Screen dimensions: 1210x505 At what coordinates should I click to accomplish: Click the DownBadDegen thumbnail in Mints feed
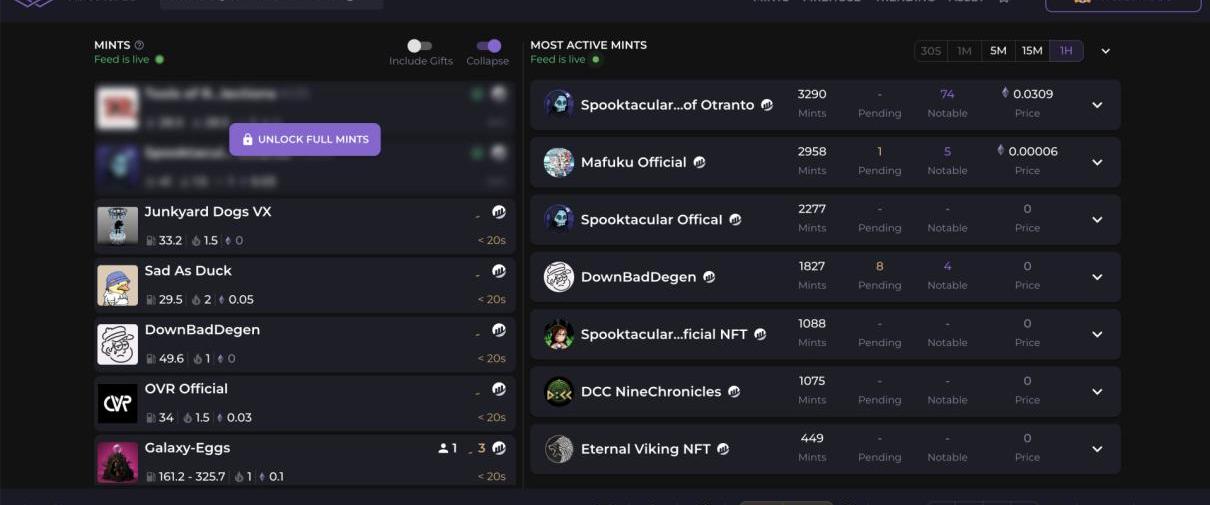pos(117,344)
